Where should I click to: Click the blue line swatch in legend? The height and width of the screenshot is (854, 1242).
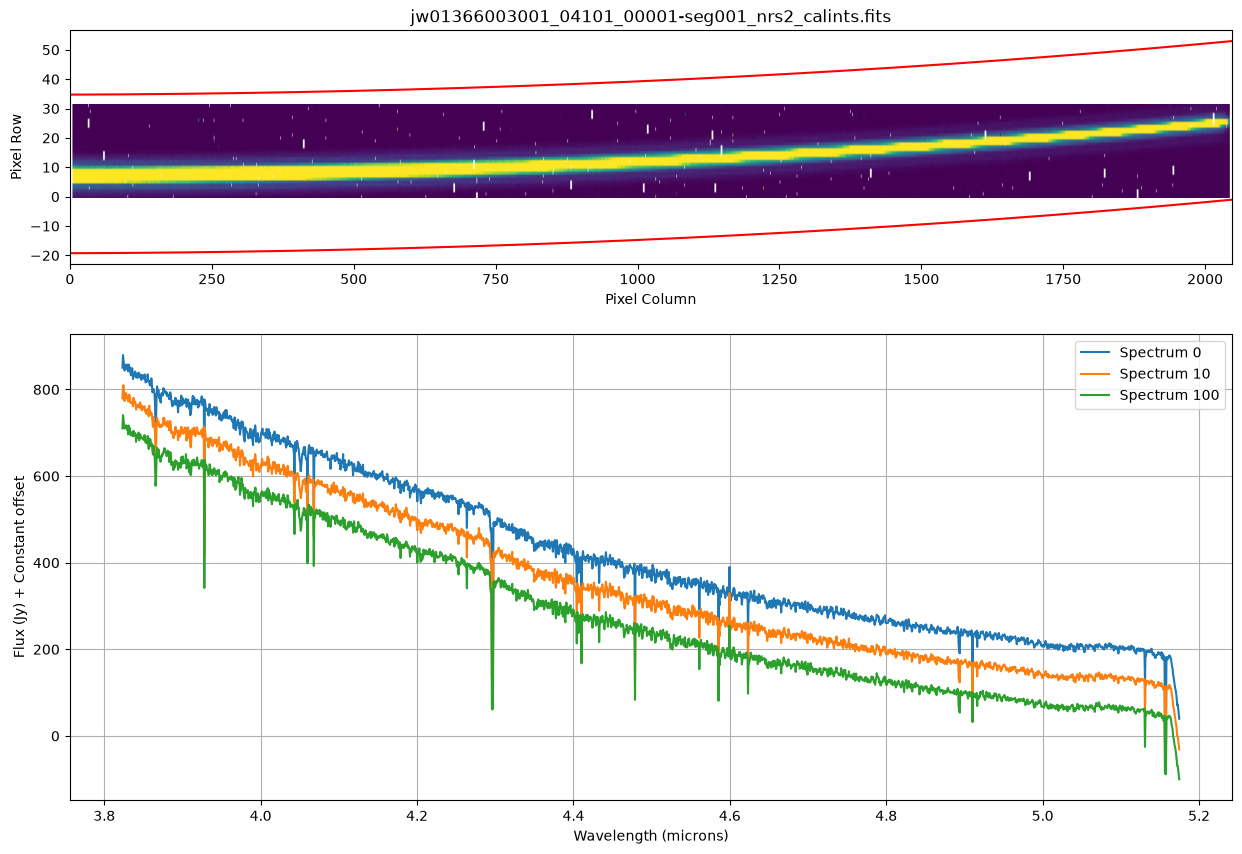[x=1096, y=353]
